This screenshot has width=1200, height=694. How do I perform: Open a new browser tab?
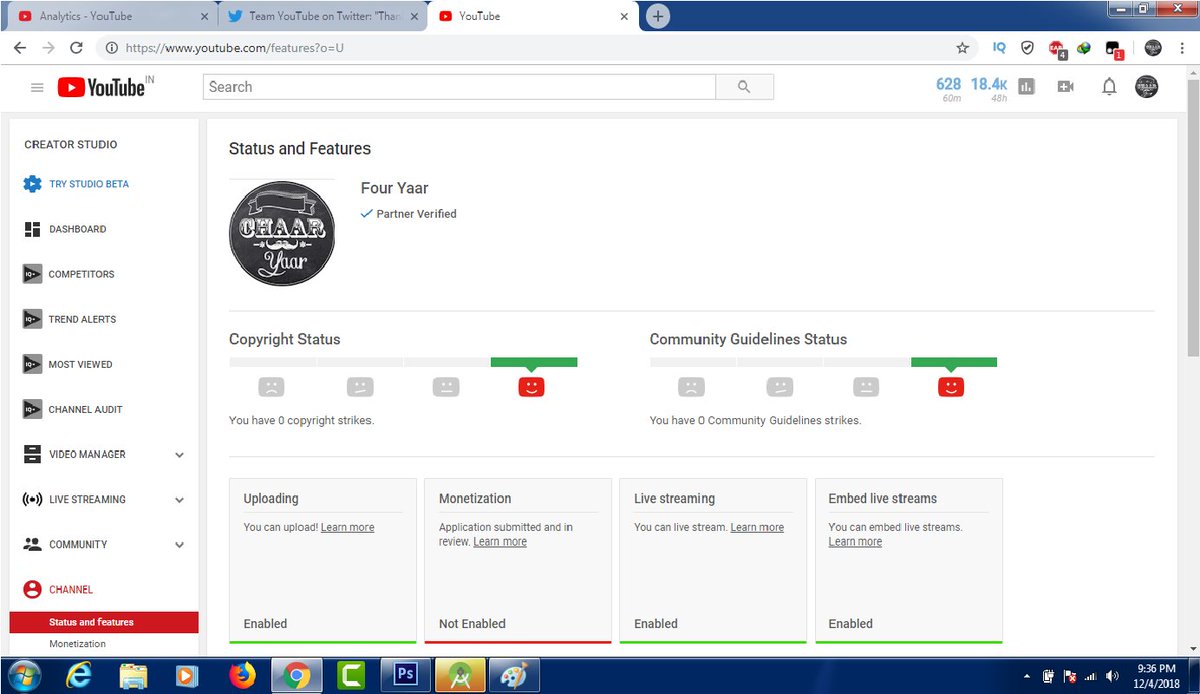tap(658, 16)
